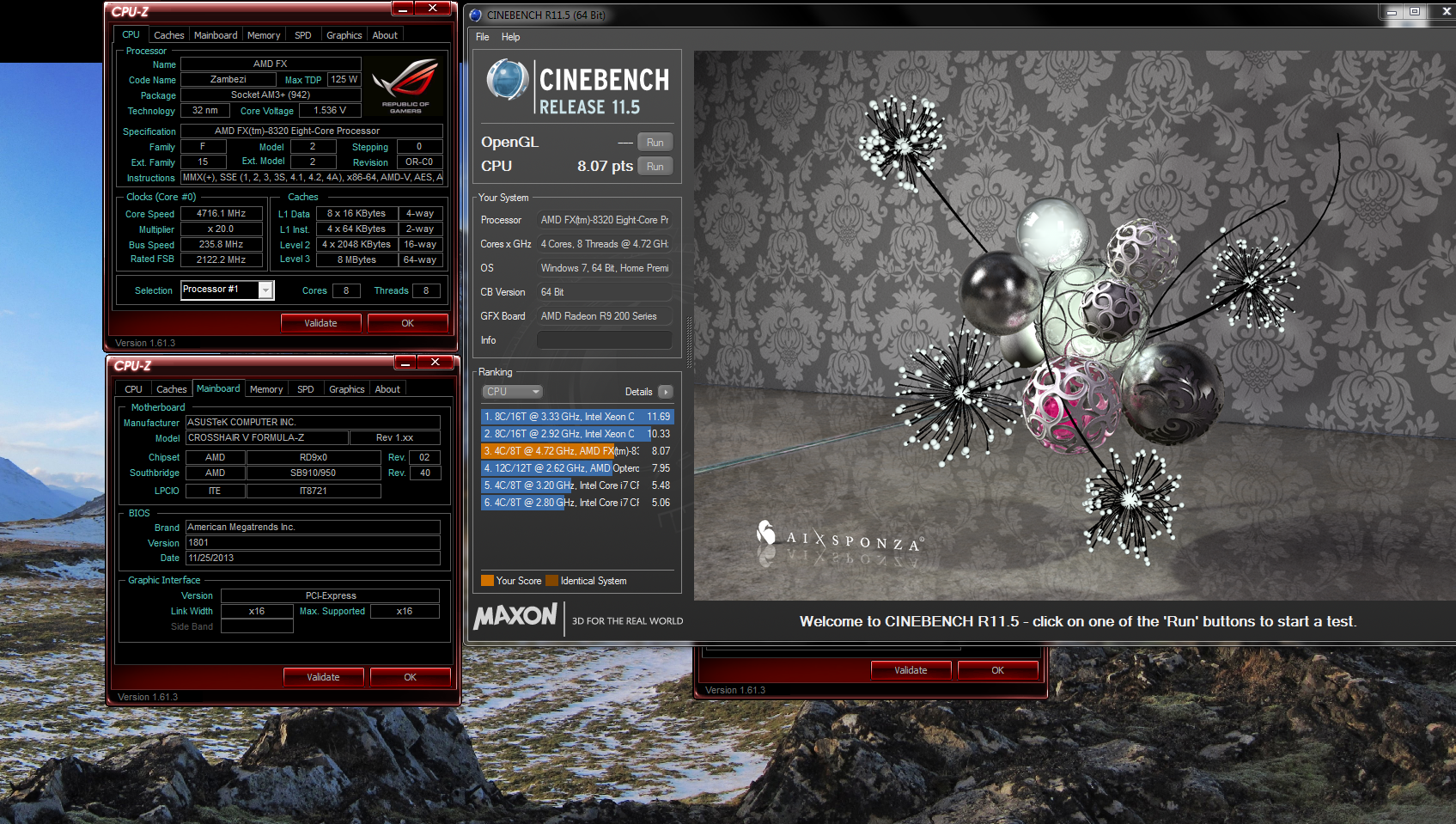Open the CPU ranking type dropdown

512,392
